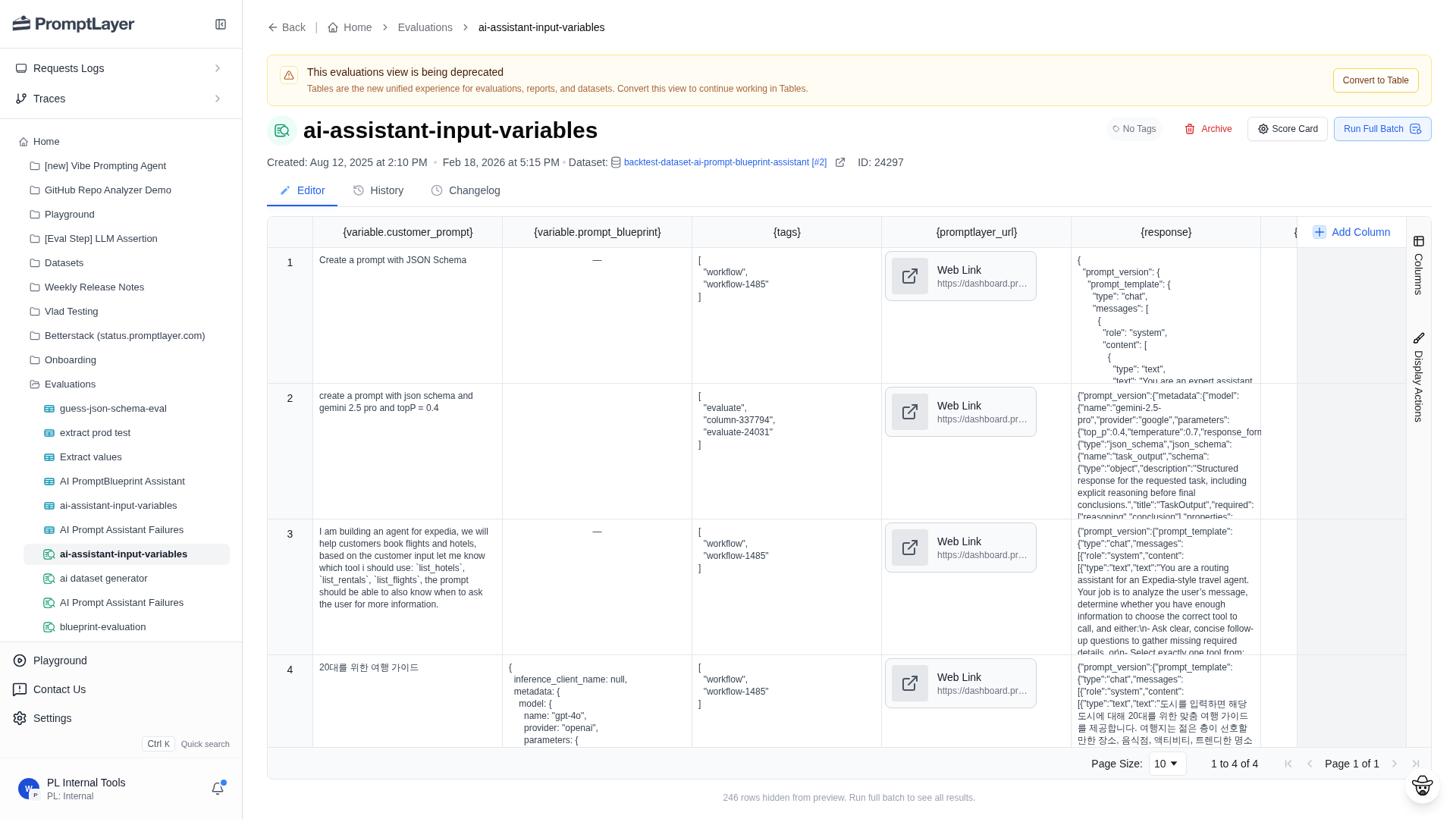Click the {response} column header
This screenshot has height=819, width=1456.
click(1166, 232)
